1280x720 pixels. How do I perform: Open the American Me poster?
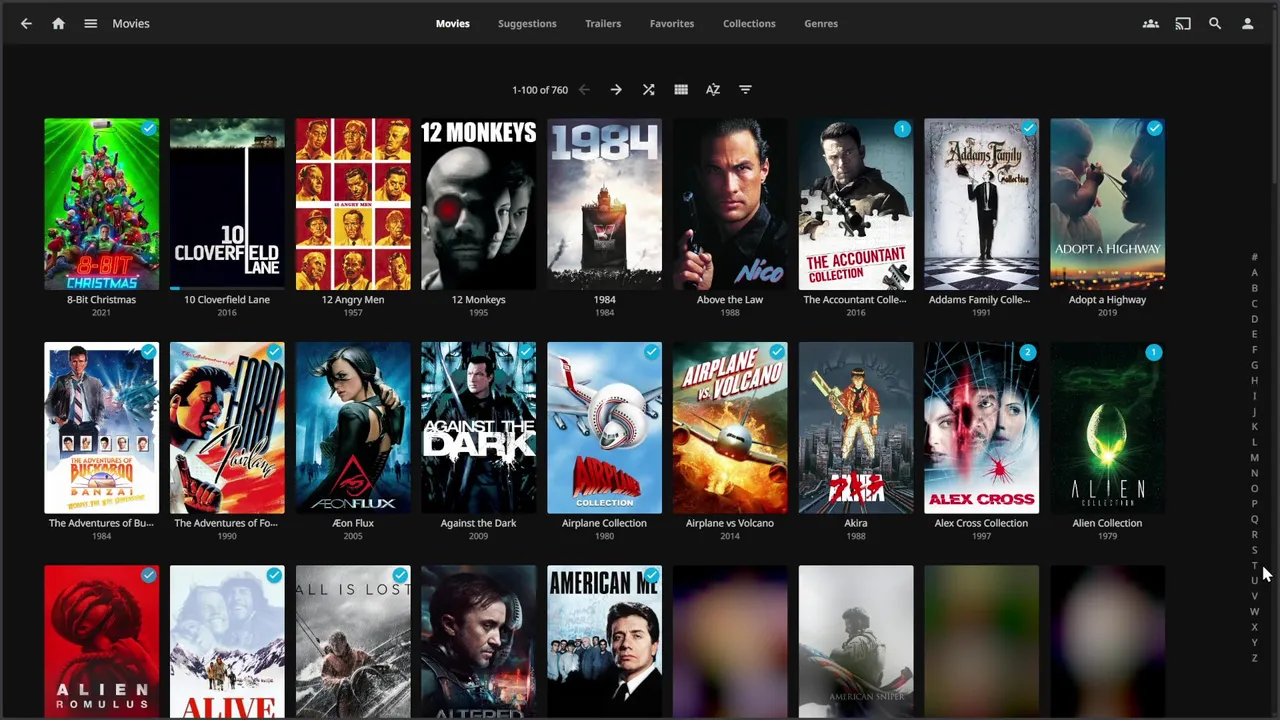click(x=604, y=642)
